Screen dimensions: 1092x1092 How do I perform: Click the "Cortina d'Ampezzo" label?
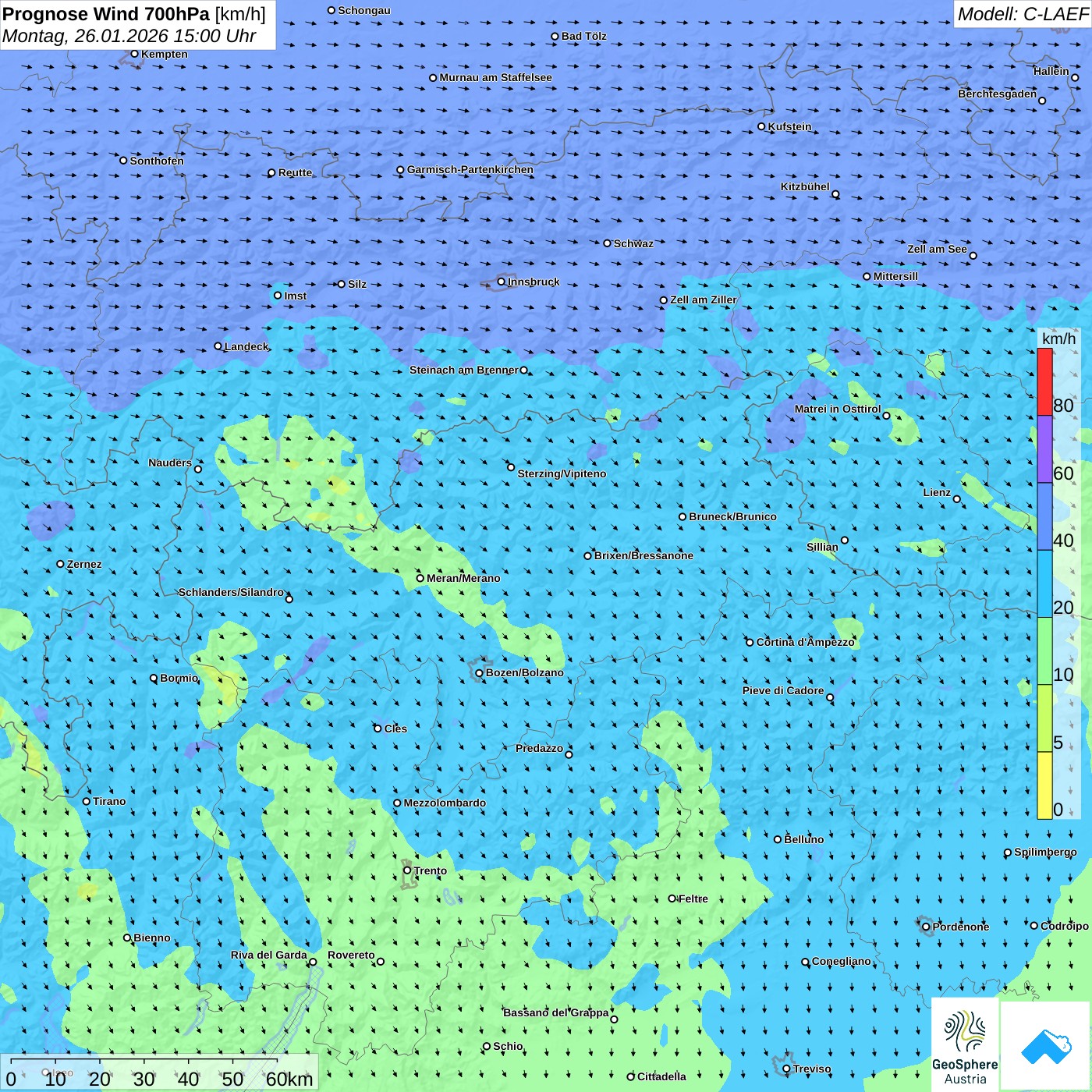tap(806, 642)
